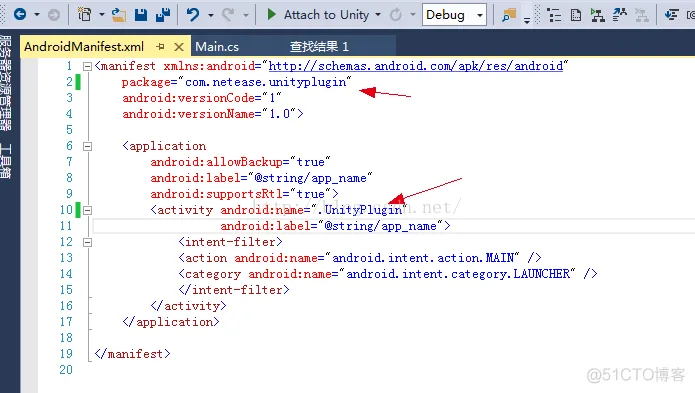The width and height of the screenshot is (695, 393).
Task: Collapse the activity element on line 10
Action: click(x=87, y=210)
